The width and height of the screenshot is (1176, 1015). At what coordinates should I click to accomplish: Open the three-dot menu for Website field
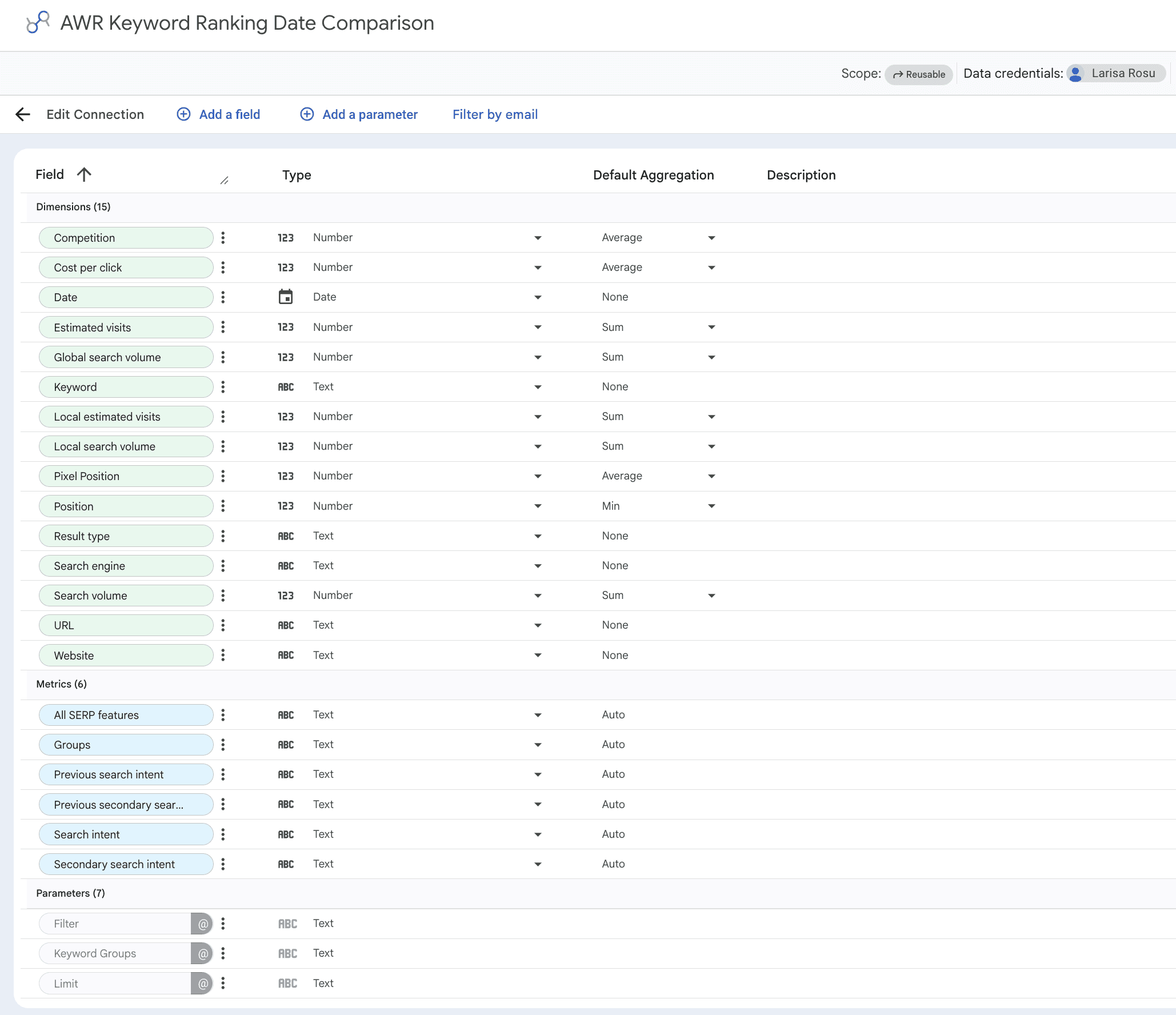[x=223, y=655]
